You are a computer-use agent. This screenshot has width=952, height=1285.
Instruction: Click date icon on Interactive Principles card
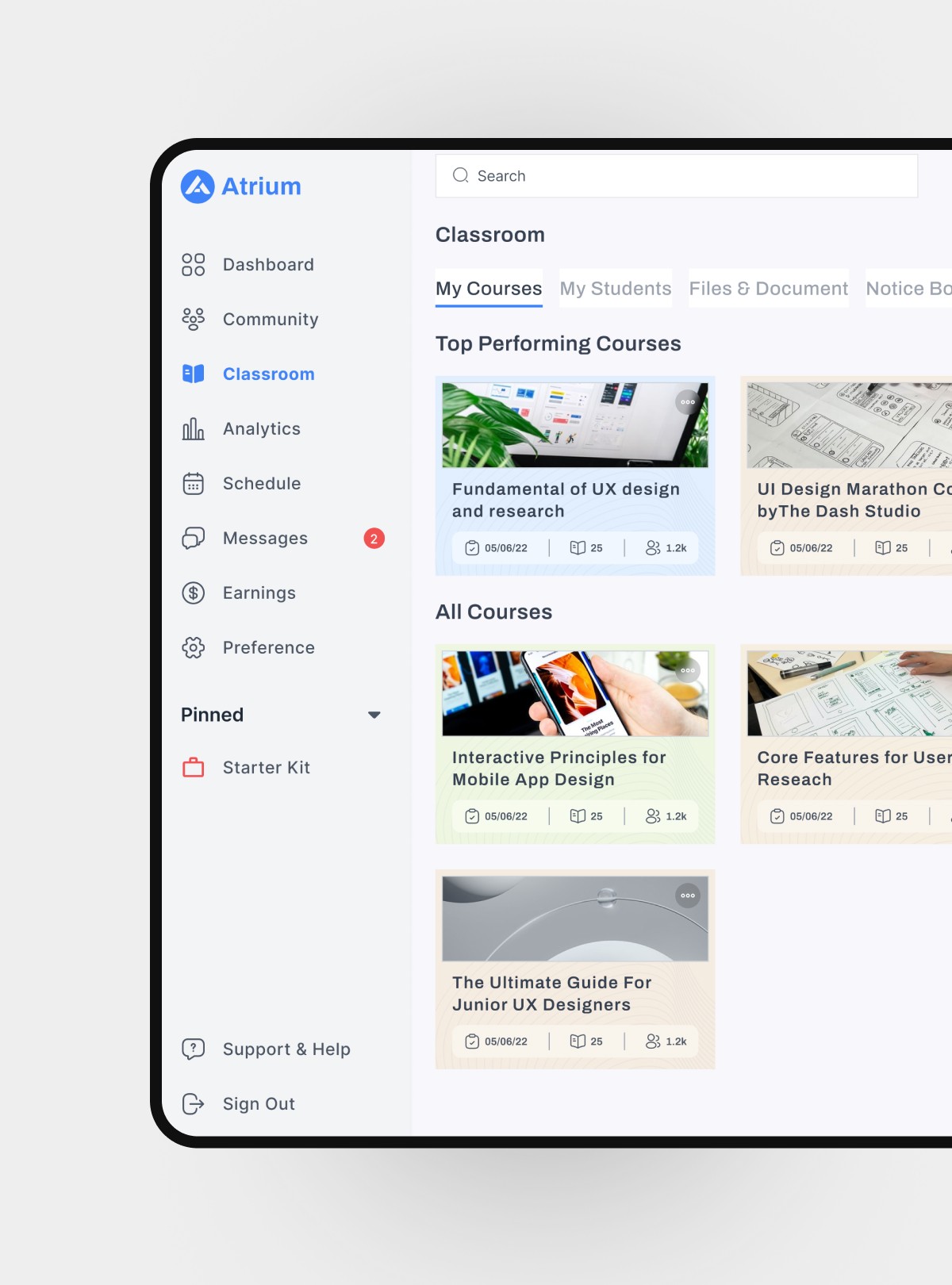[x=472, y=816]
